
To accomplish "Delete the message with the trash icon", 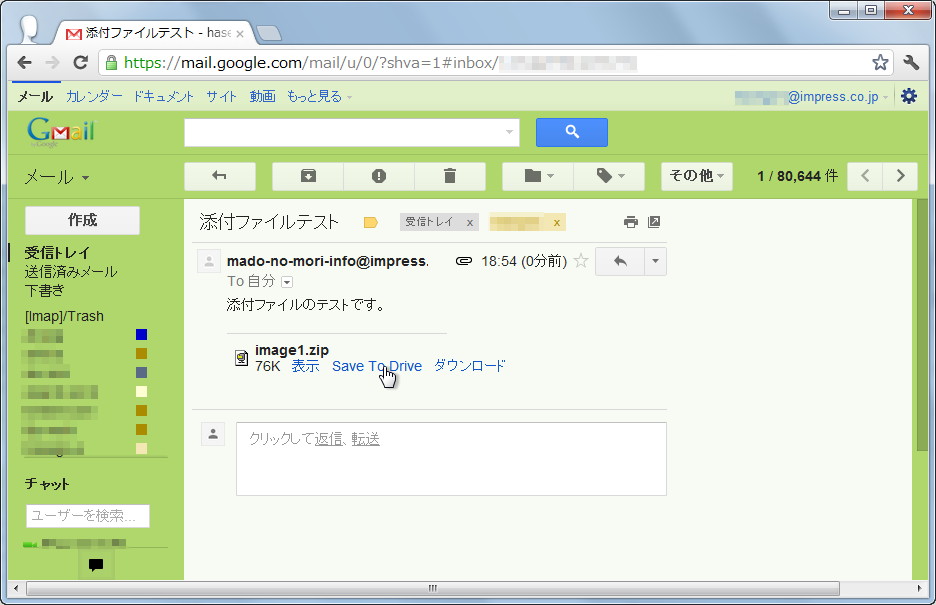I will pyautogui.click(x=450, y=176).
